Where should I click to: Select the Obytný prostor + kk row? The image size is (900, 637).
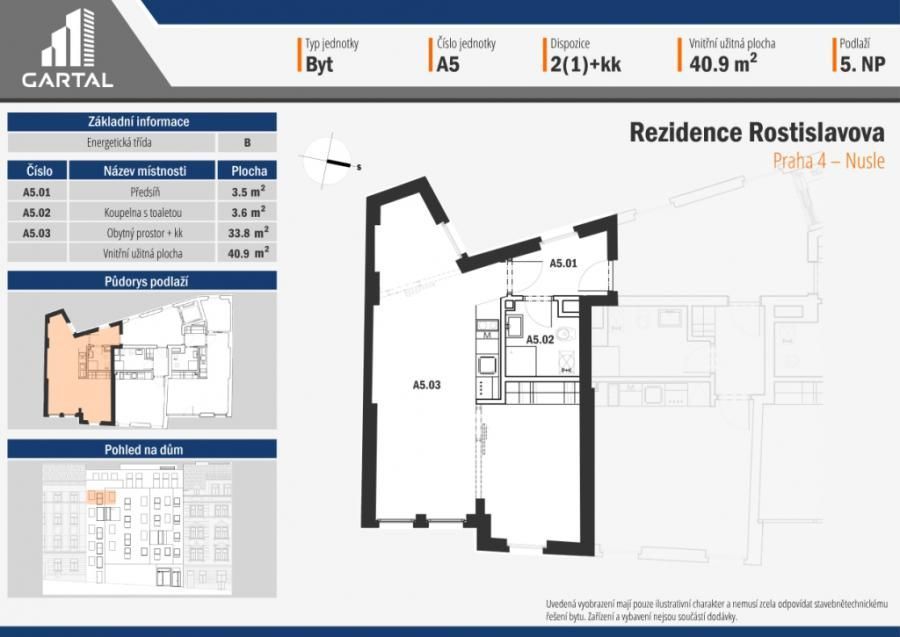click(141, 233)
